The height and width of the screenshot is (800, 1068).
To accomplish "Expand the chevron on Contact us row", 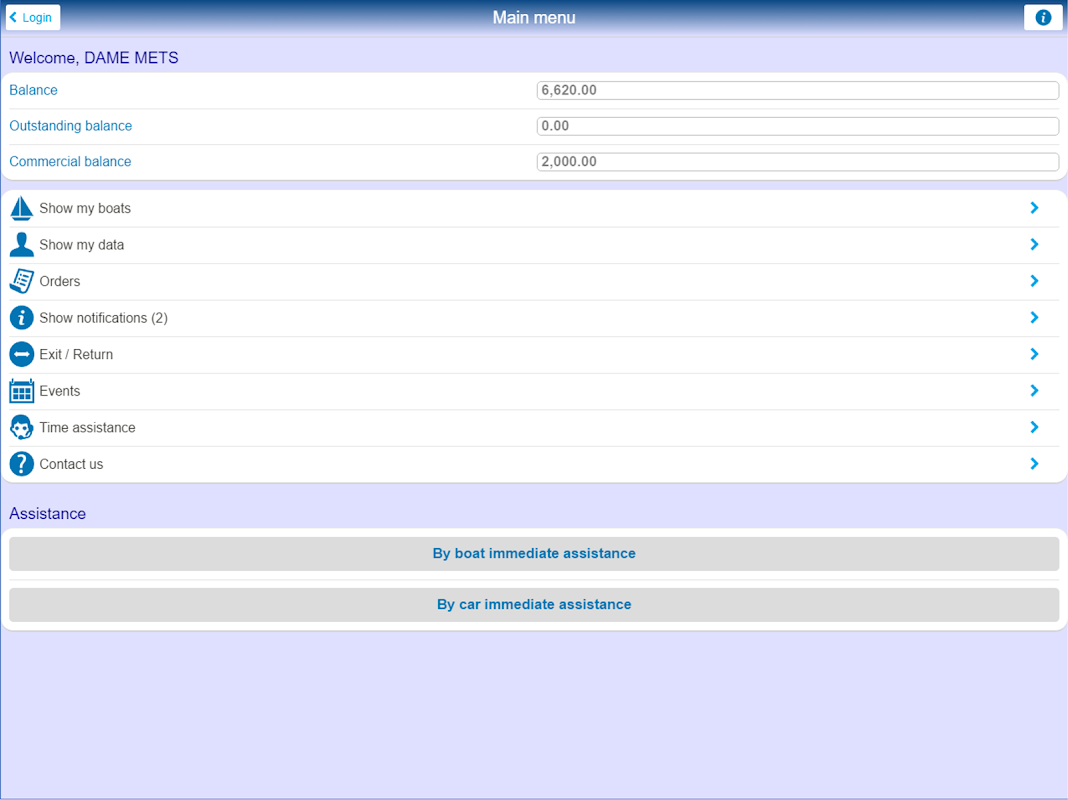I will [1034, 464].
